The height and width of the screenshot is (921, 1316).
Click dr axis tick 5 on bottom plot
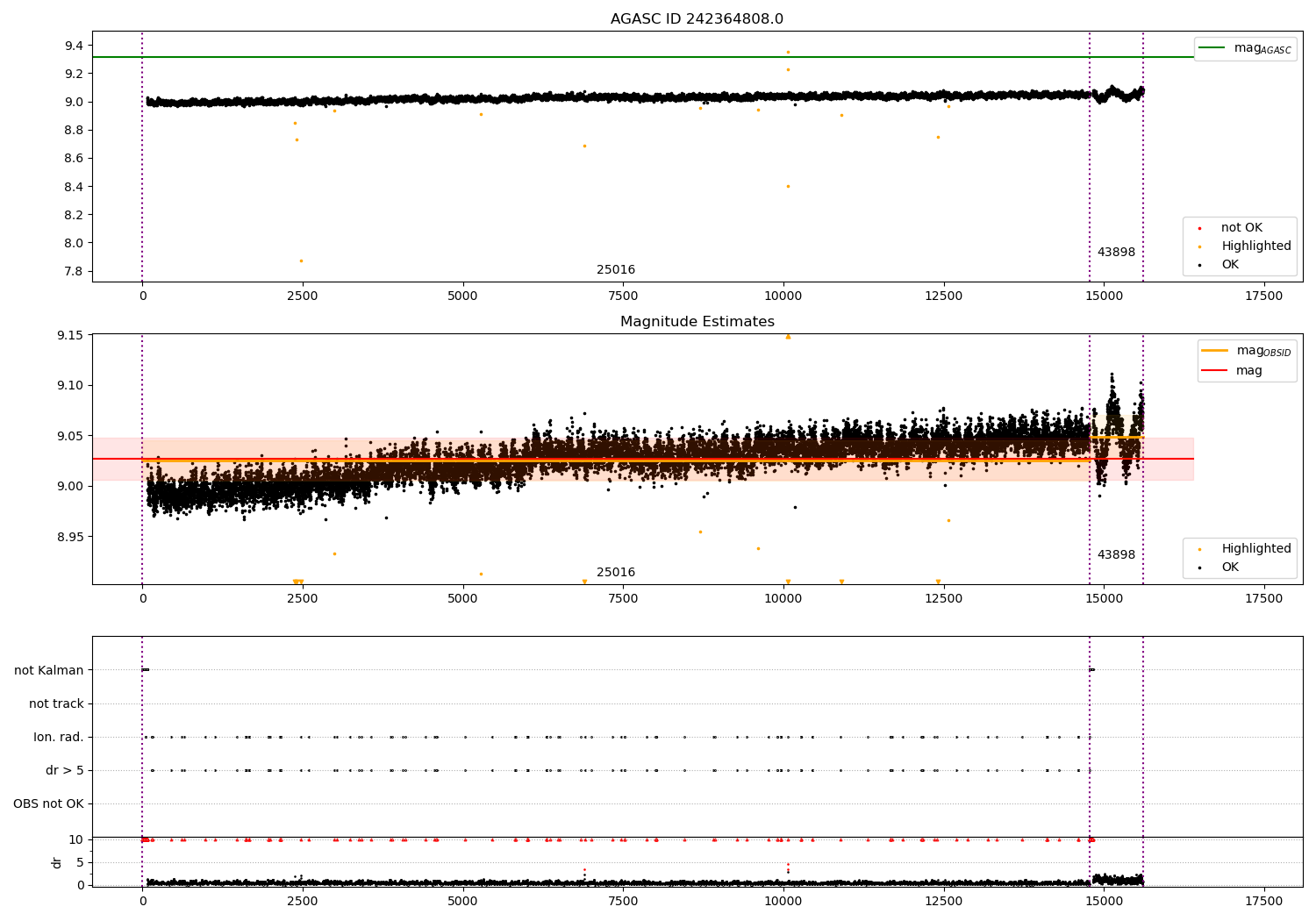[x=80, y=863]
